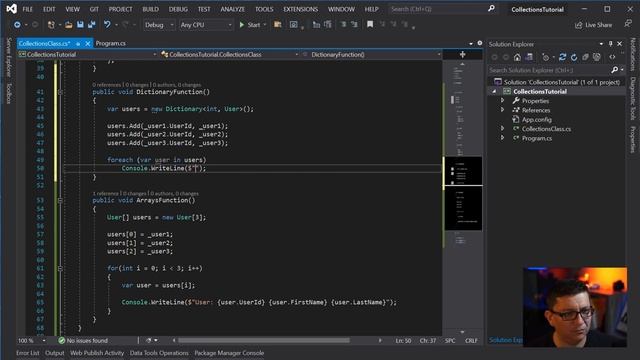Click the Toggle Bookmark toolbar icon
This screenshot has height=360, width=640.
point(370,25)
